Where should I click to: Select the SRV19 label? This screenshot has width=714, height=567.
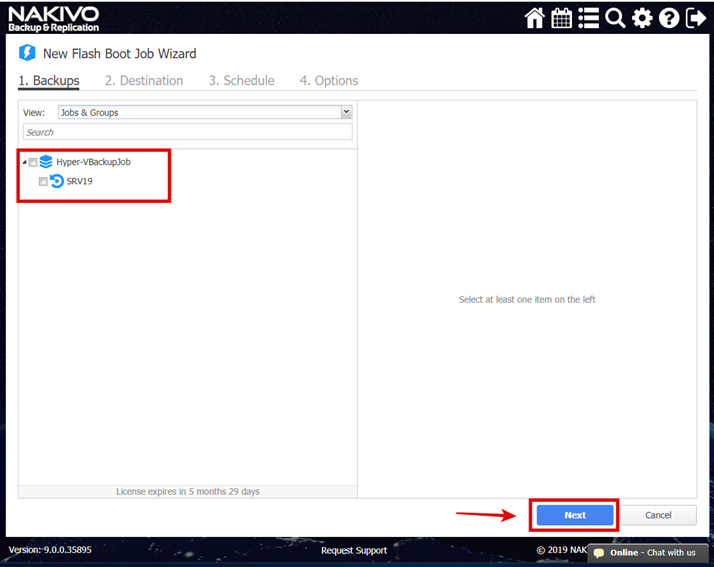(x=79, y=181)
